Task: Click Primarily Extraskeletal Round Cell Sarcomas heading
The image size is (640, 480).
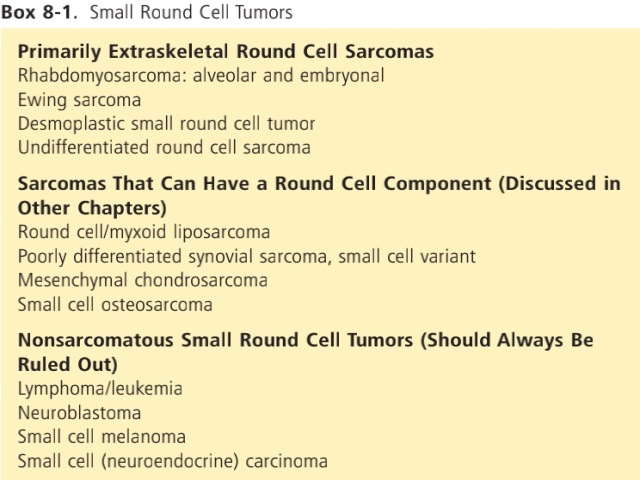Action: pyautogui.click(x=226, y=52)
